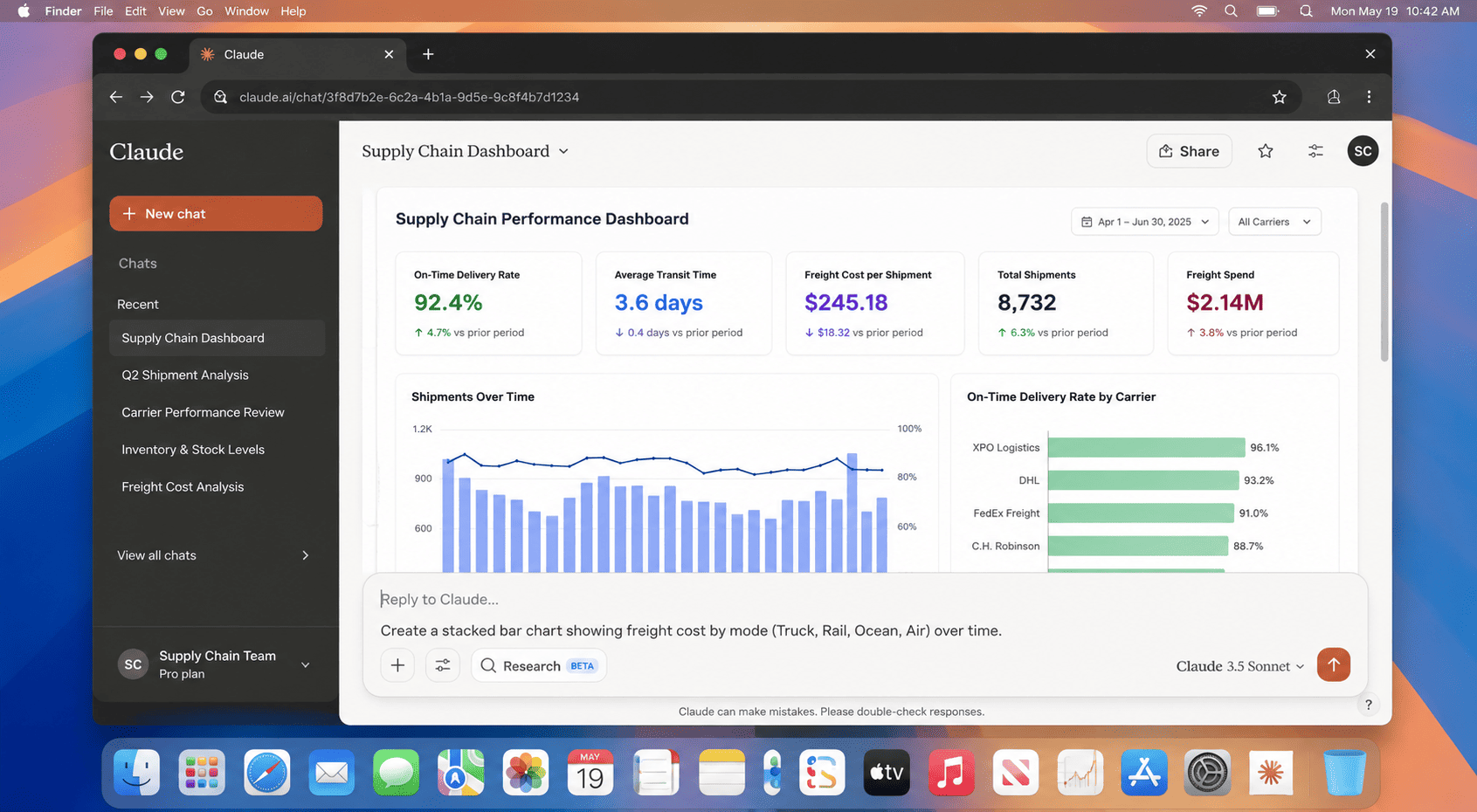Image resolution: width=1477 pixels, height=812 pixels.
Task: Open System Settings from the dock
Action: pos(1207,773)
